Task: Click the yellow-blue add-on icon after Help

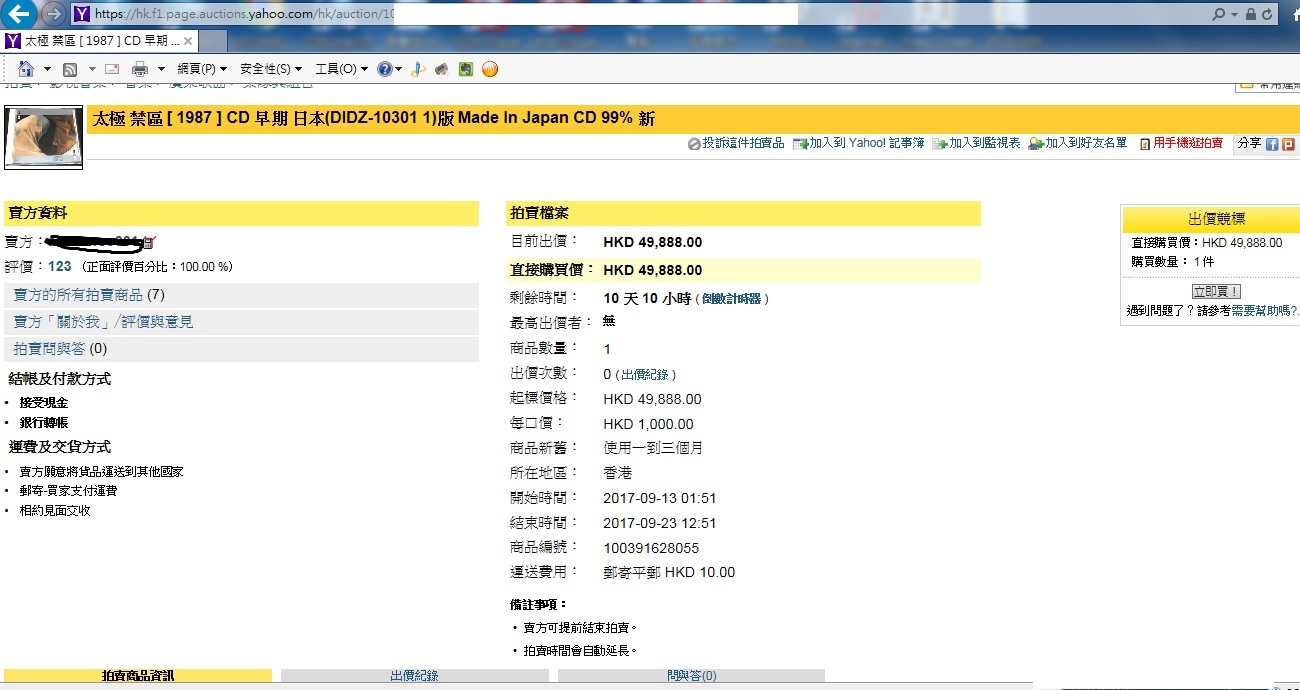Action: [419, 69]
